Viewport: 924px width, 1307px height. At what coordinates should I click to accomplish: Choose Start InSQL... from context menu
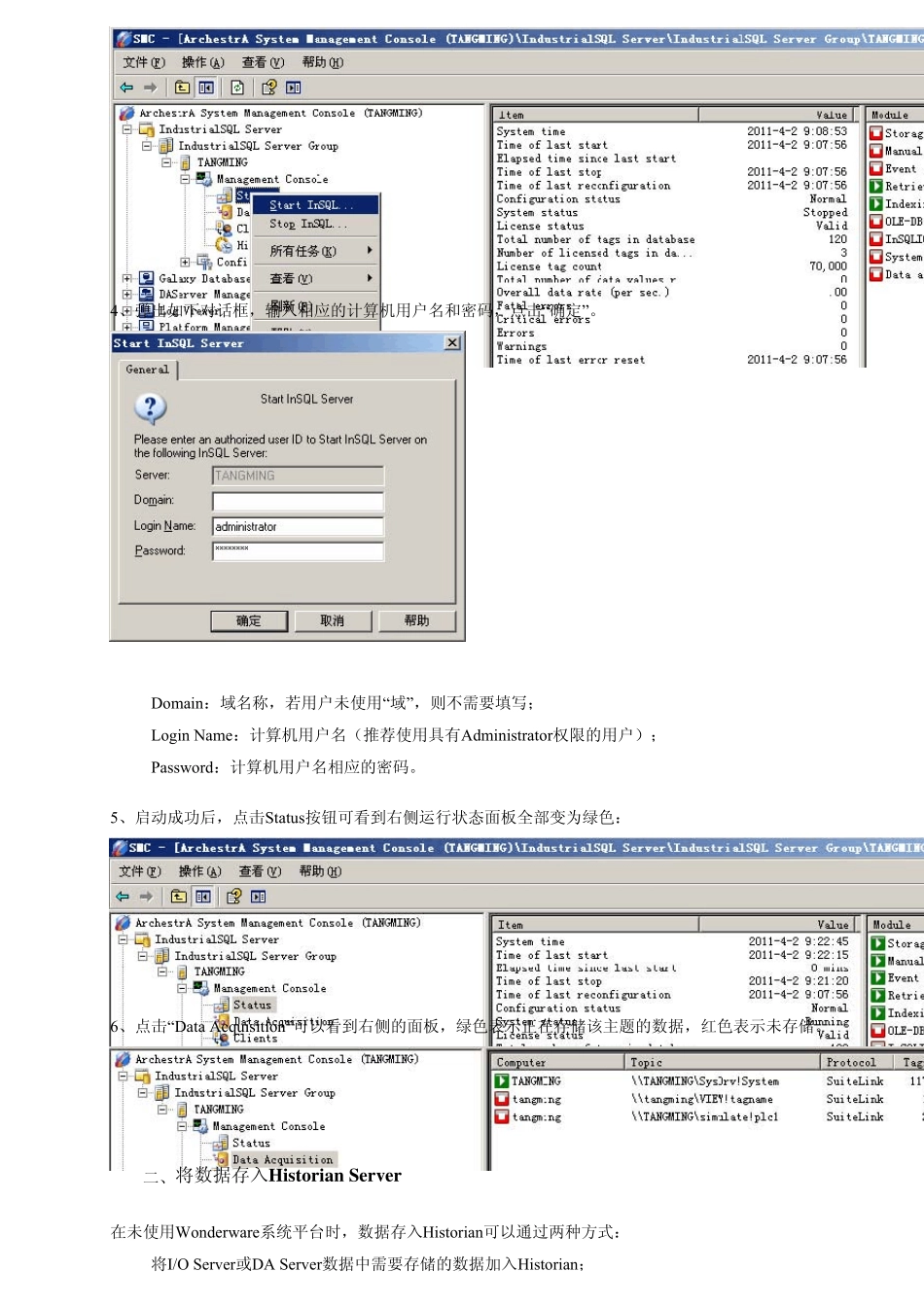315,205
